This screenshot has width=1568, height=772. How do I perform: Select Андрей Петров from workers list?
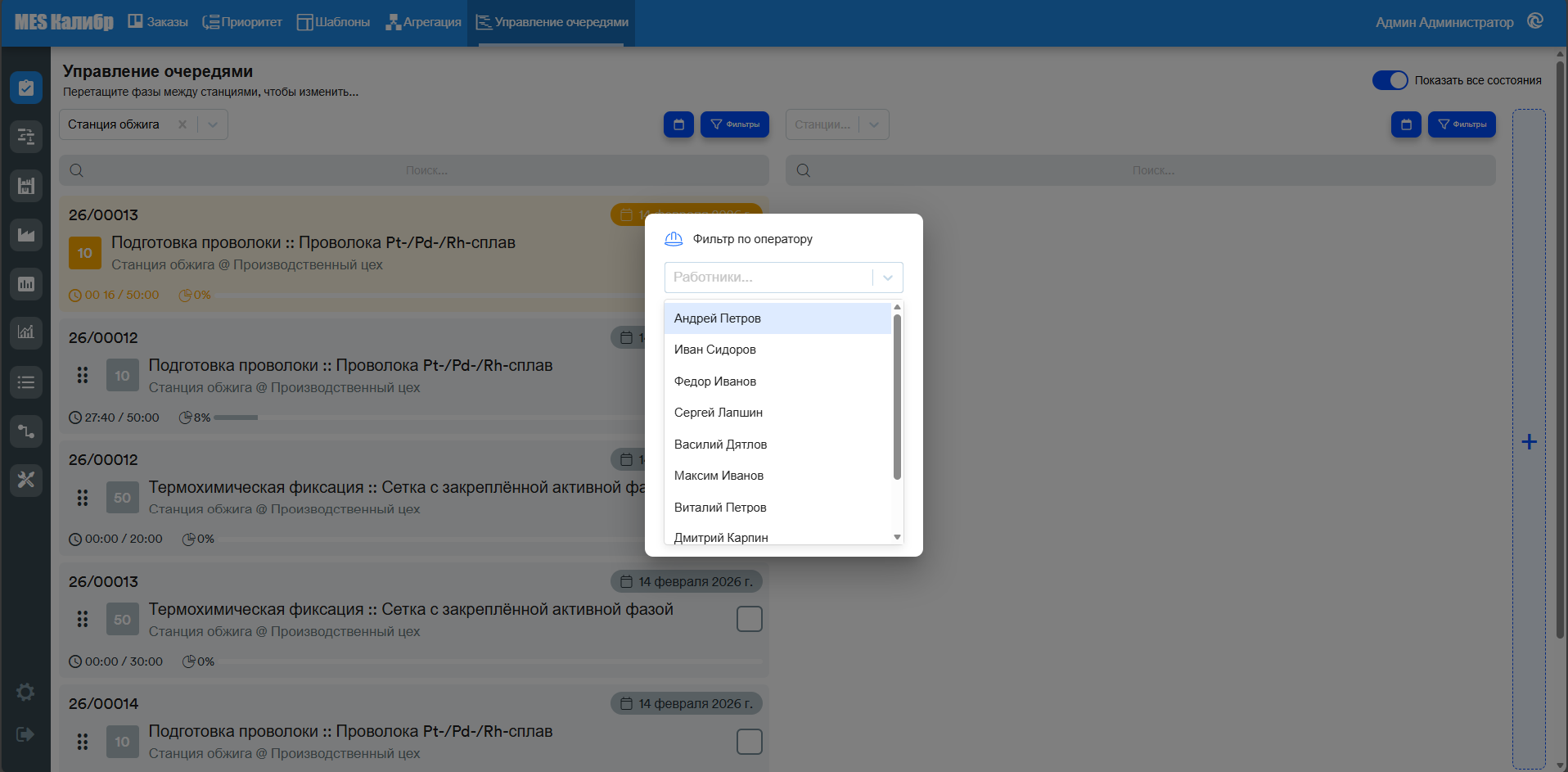click(x=777, y=318)
